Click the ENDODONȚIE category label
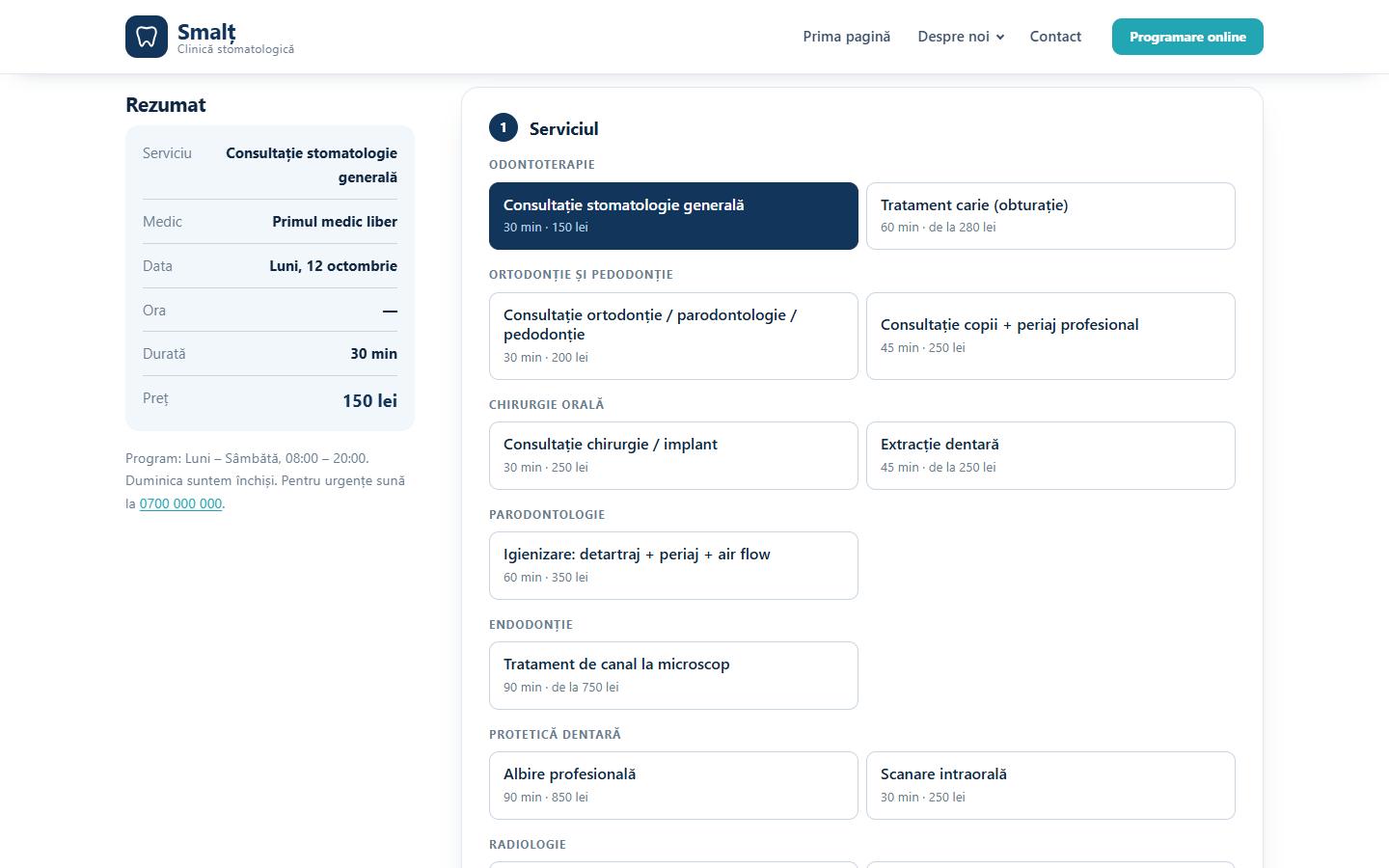The width and height of the screenshot is (1389, 868). (x=531, y=624)
